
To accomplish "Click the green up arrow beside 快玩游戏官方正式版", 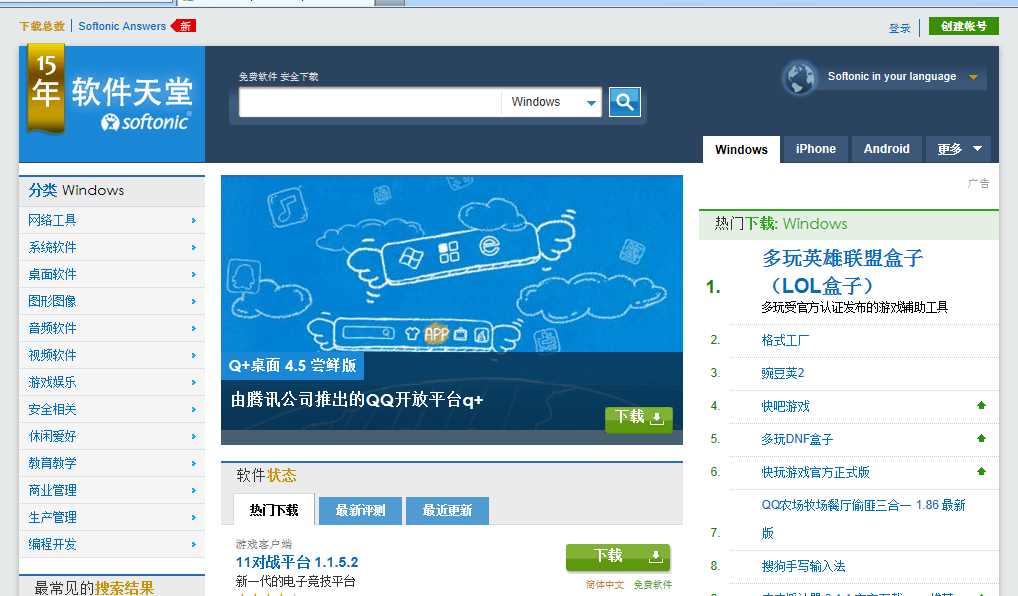I will coord(981,472).
